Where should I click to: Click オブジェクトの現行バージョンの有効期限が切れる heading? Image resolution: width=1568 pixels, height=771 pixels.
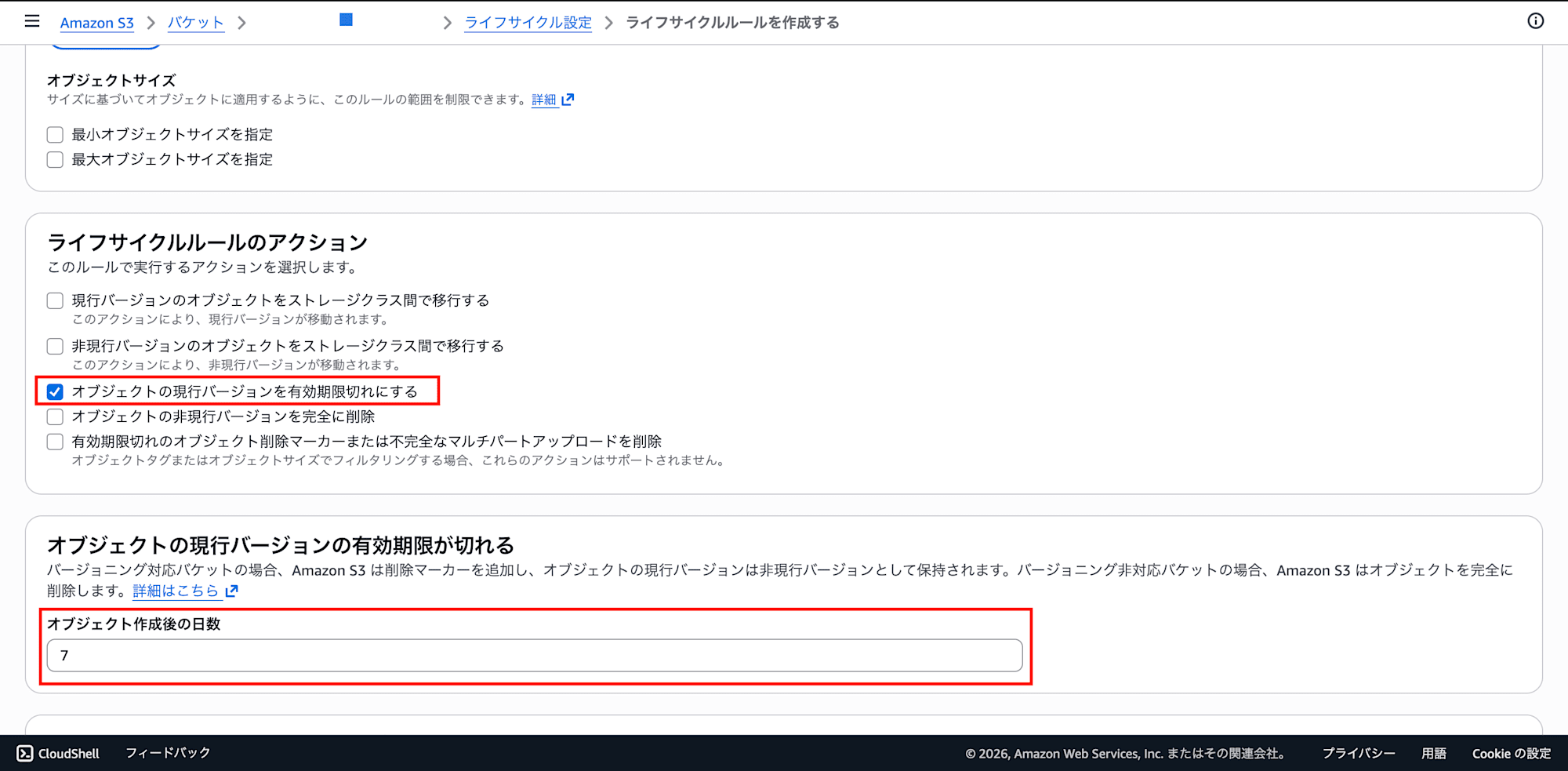(x=281, y=545)
